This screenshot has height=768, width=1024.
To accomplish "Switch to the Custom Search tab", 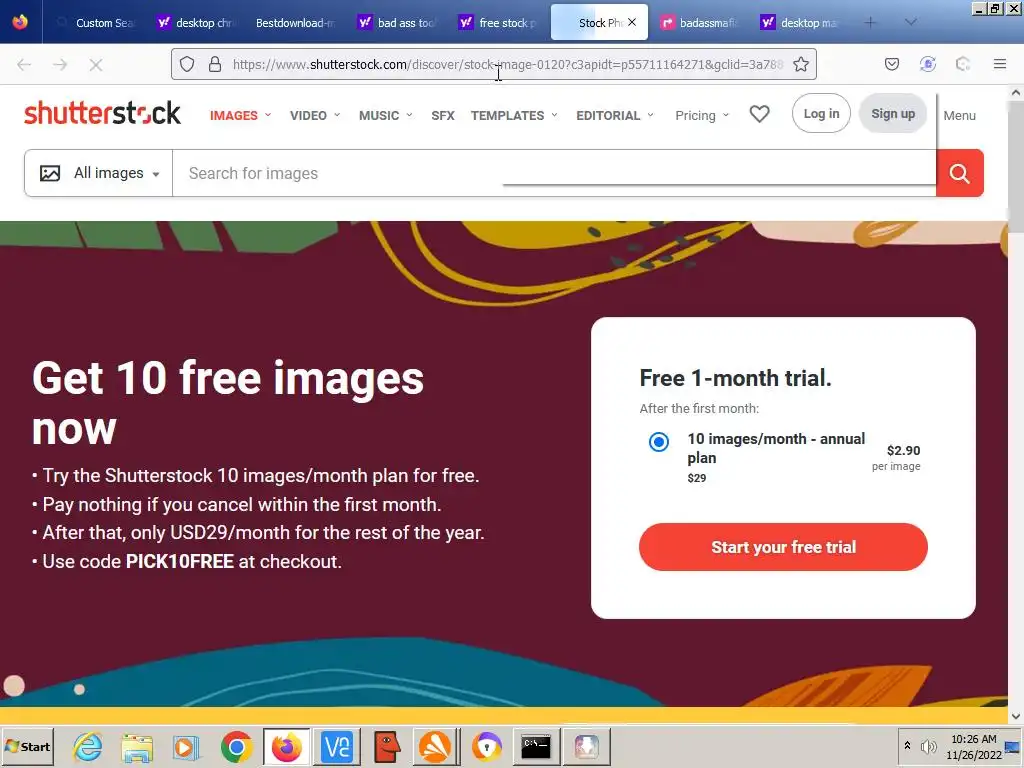I will click(x=95, y=22).
